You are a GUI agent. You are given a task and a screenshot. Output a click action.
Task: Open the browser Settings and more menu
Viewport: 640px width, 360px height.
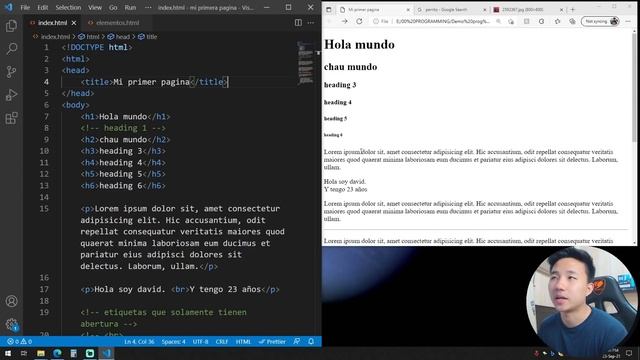[628, 21]
